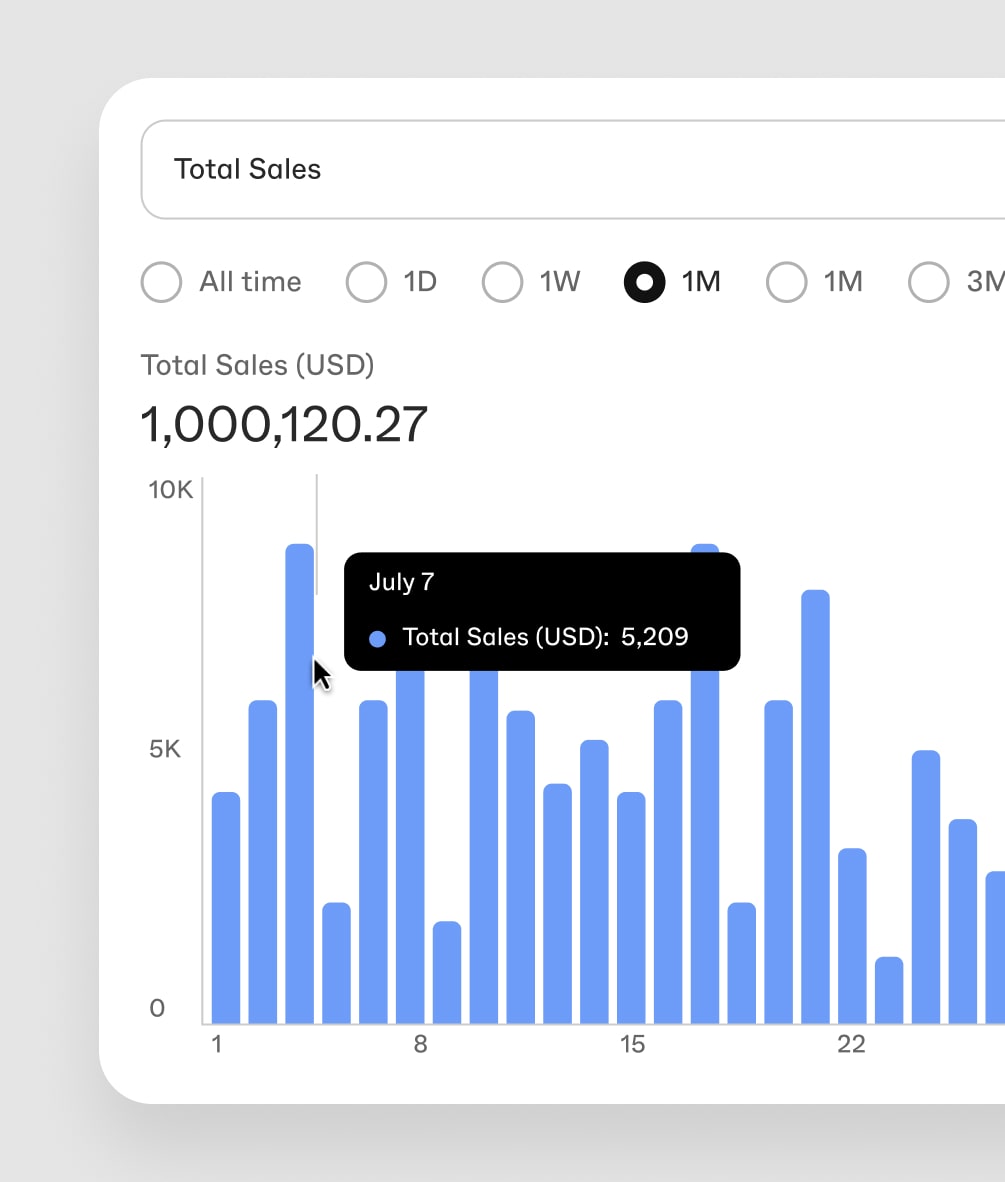This screenshot has width=1005, height=1182.
Task: Click the first bar above x-axis label 1
Action: pos(226,908)
